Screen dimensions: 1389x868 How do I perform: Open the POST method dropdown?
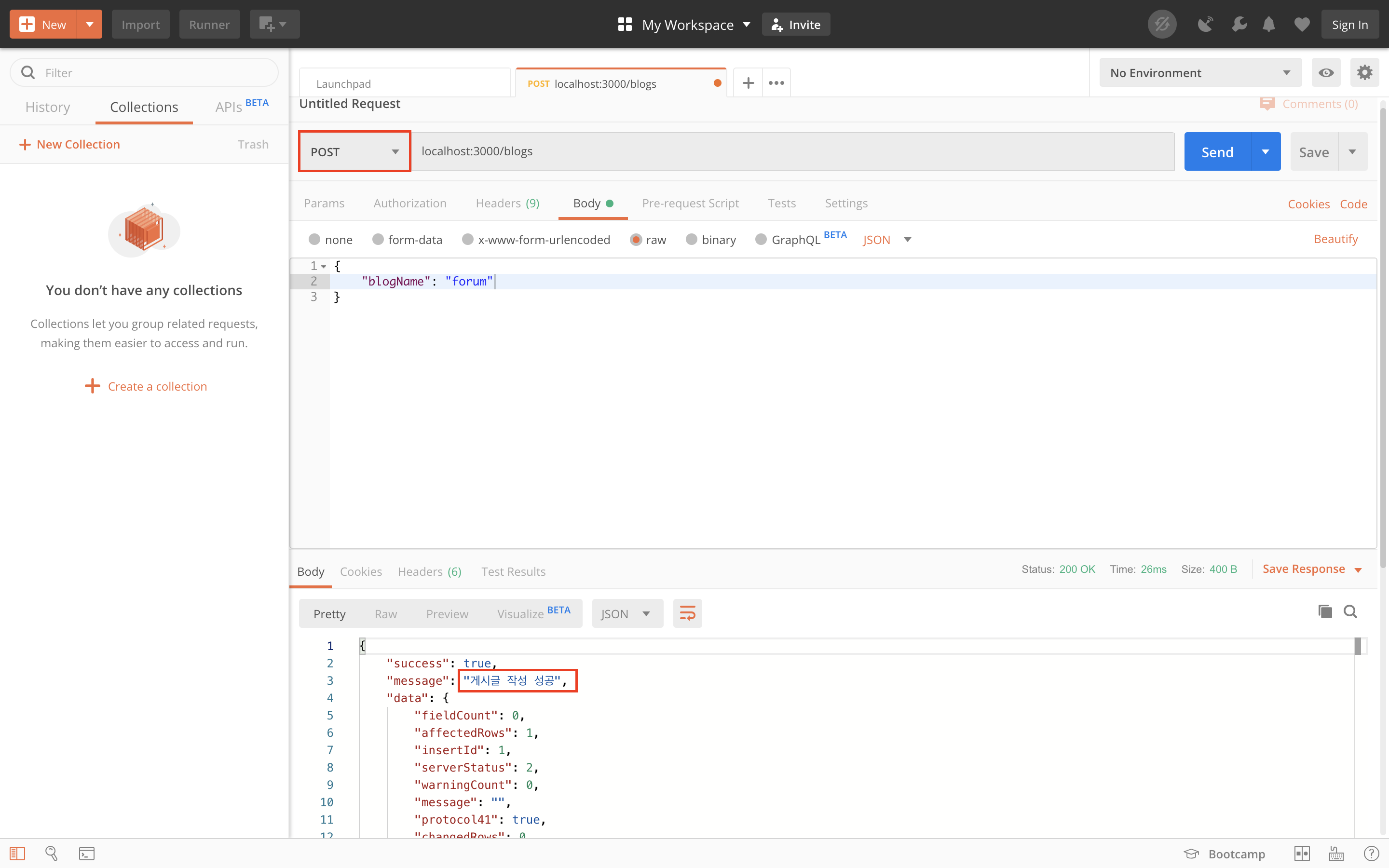(354, 151)
